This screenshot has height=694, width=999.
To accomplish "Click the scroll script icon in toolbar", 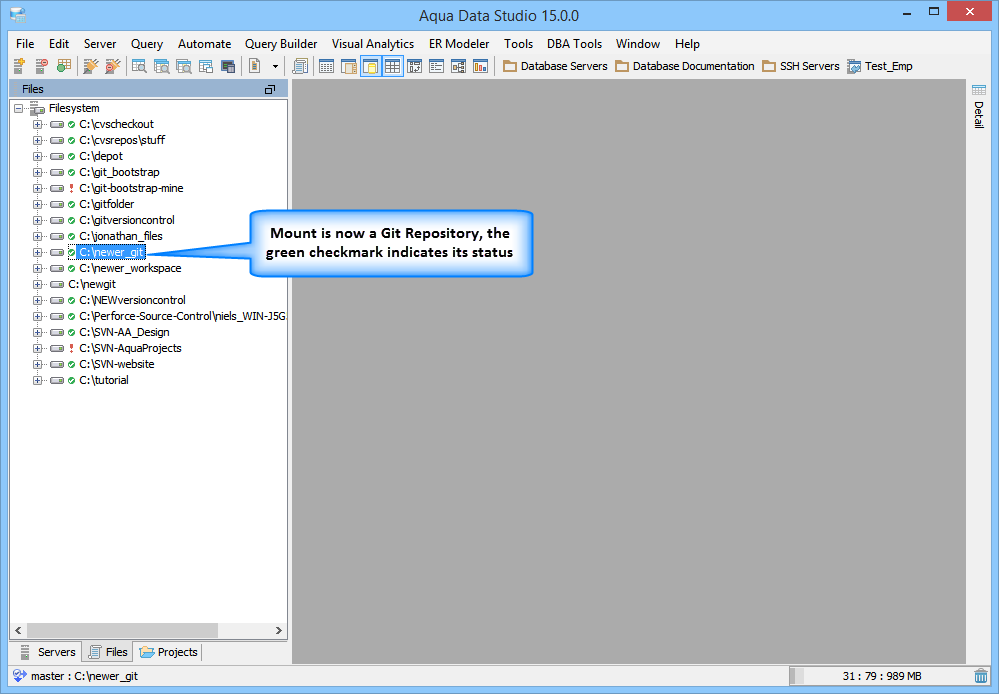I will pos(299,66).
